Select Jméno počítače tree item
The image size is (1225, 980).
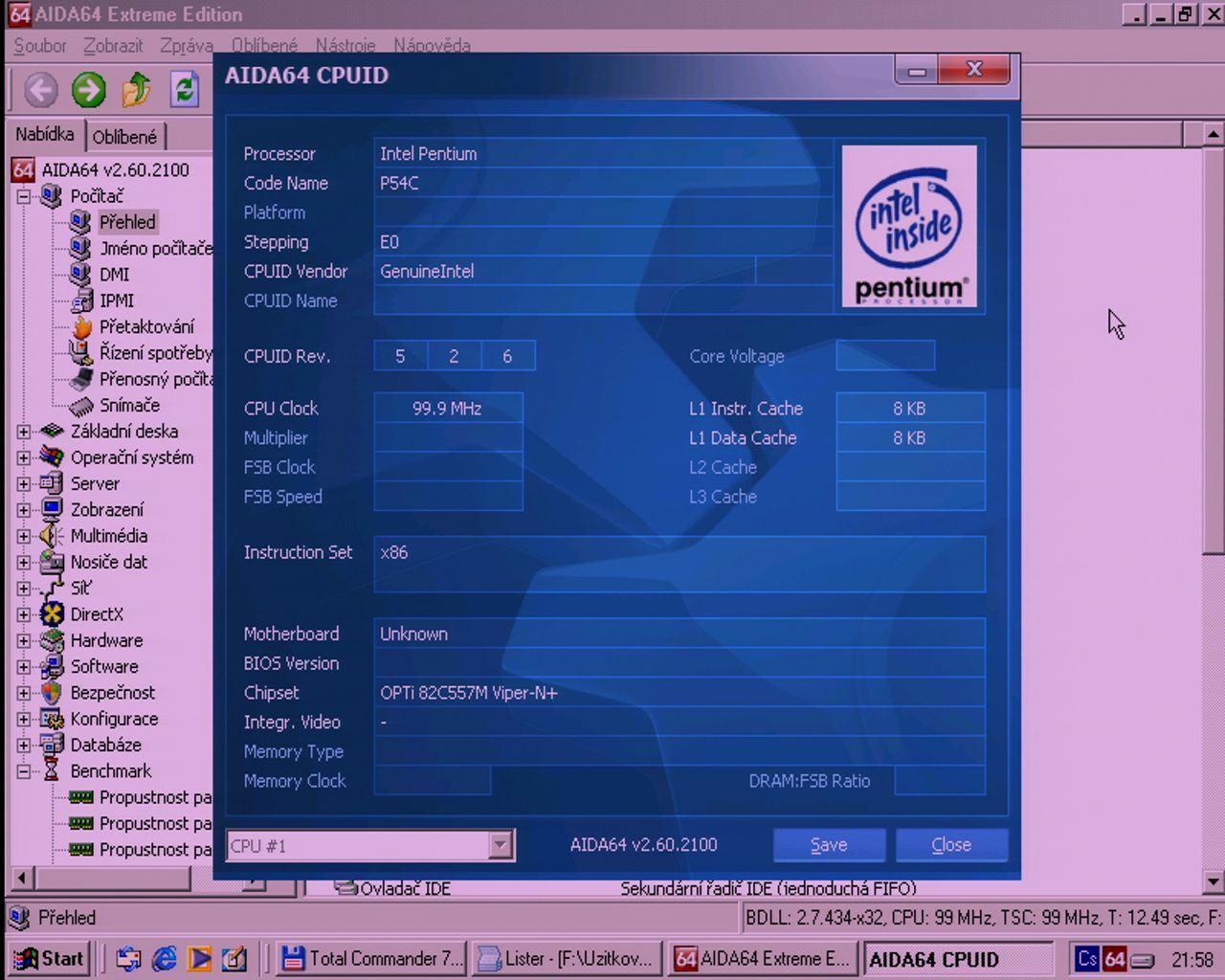pyautogui.click(x=155, y=248)
